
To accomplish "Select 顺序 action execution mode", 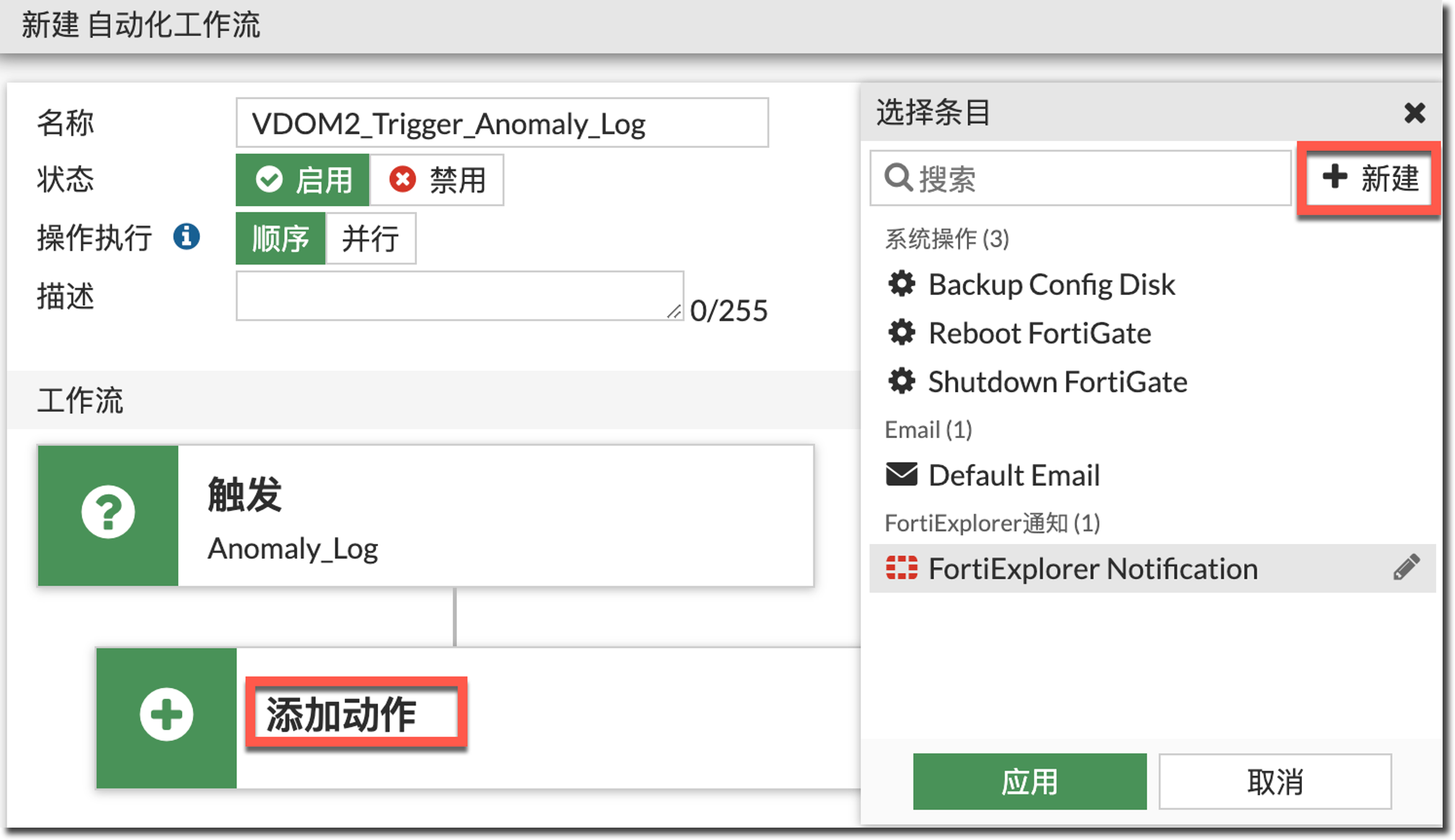I will tap(281, 238).
